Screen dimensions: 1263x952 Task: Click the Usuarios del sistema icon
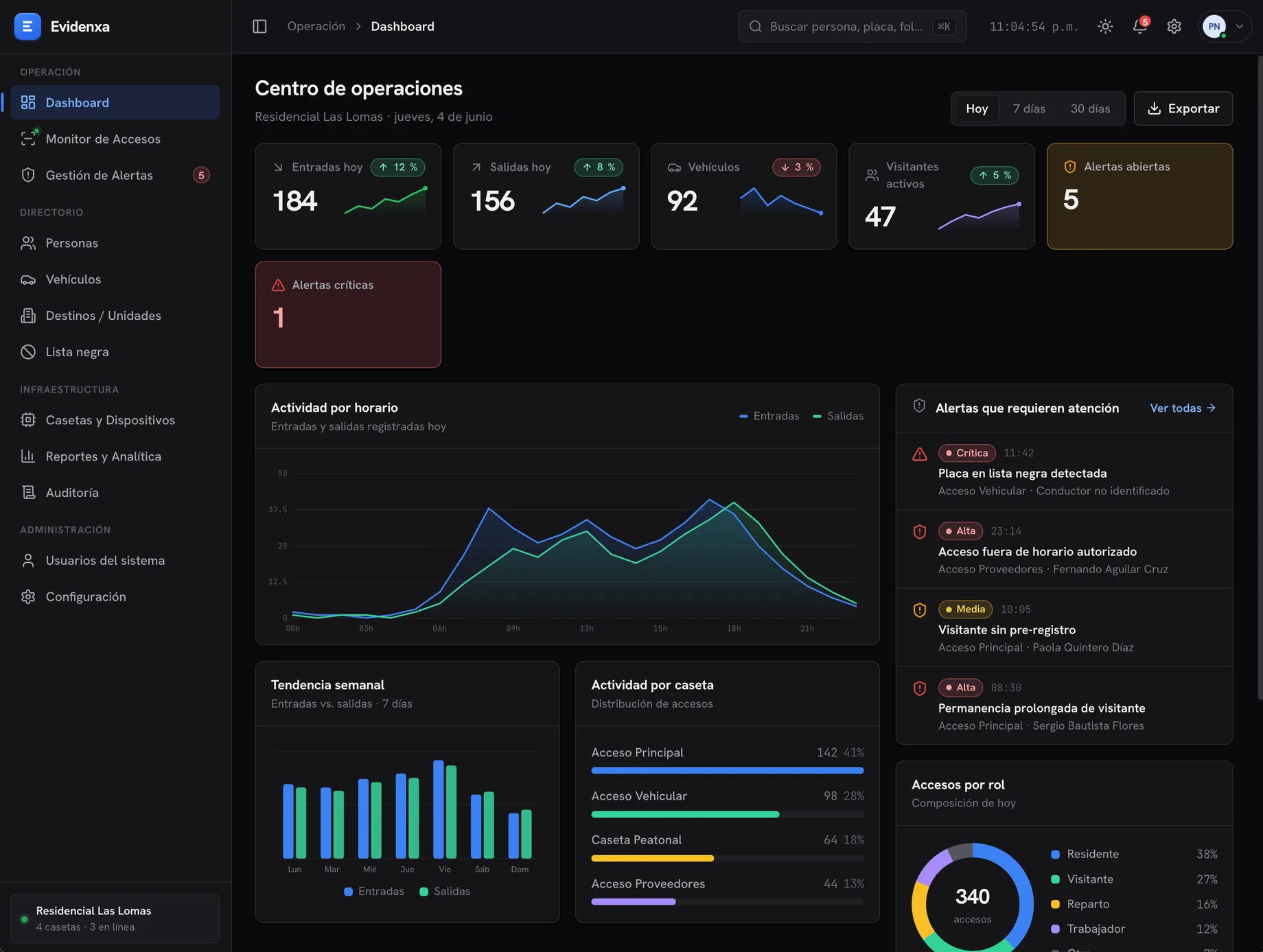[28, 561]
